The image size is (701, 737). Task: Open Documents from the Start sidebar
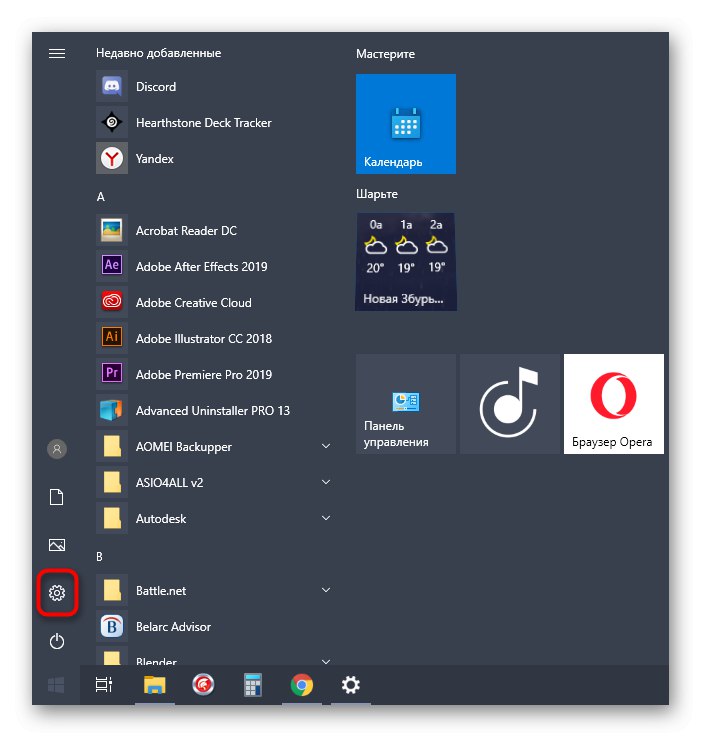click(57, 497)
